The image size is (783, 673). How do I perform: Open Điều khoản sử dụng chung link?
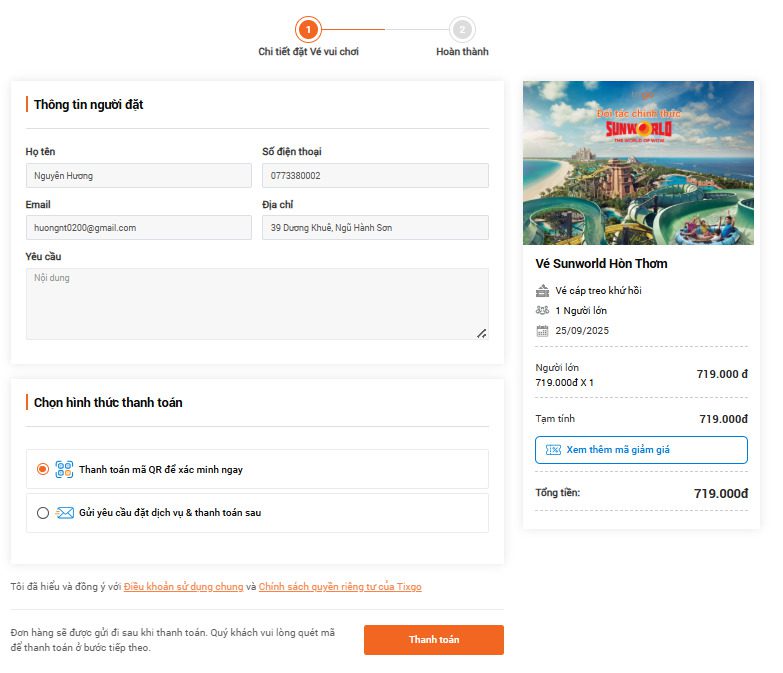pos(183,587)
